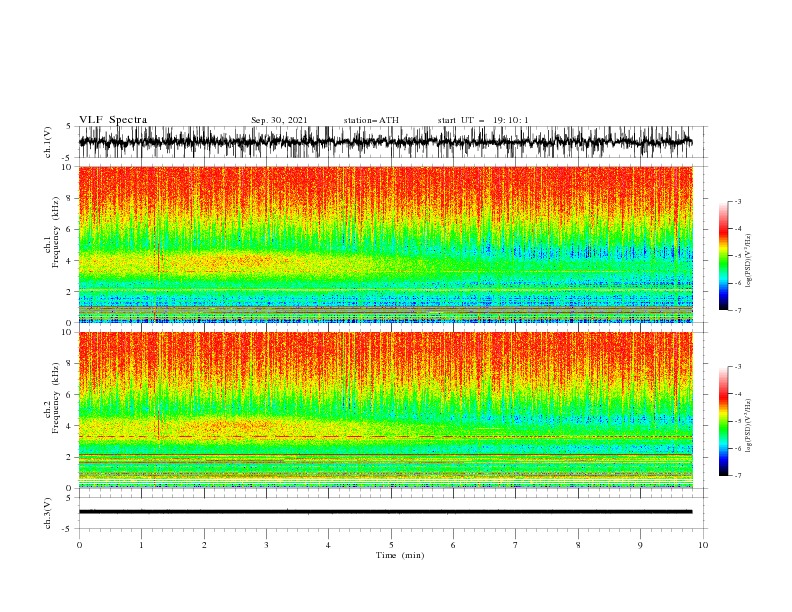Click the ch.1(V) waveform axis label
This screenshot has width=792, height=612.
pyautogui.click(x=48, y=142)
